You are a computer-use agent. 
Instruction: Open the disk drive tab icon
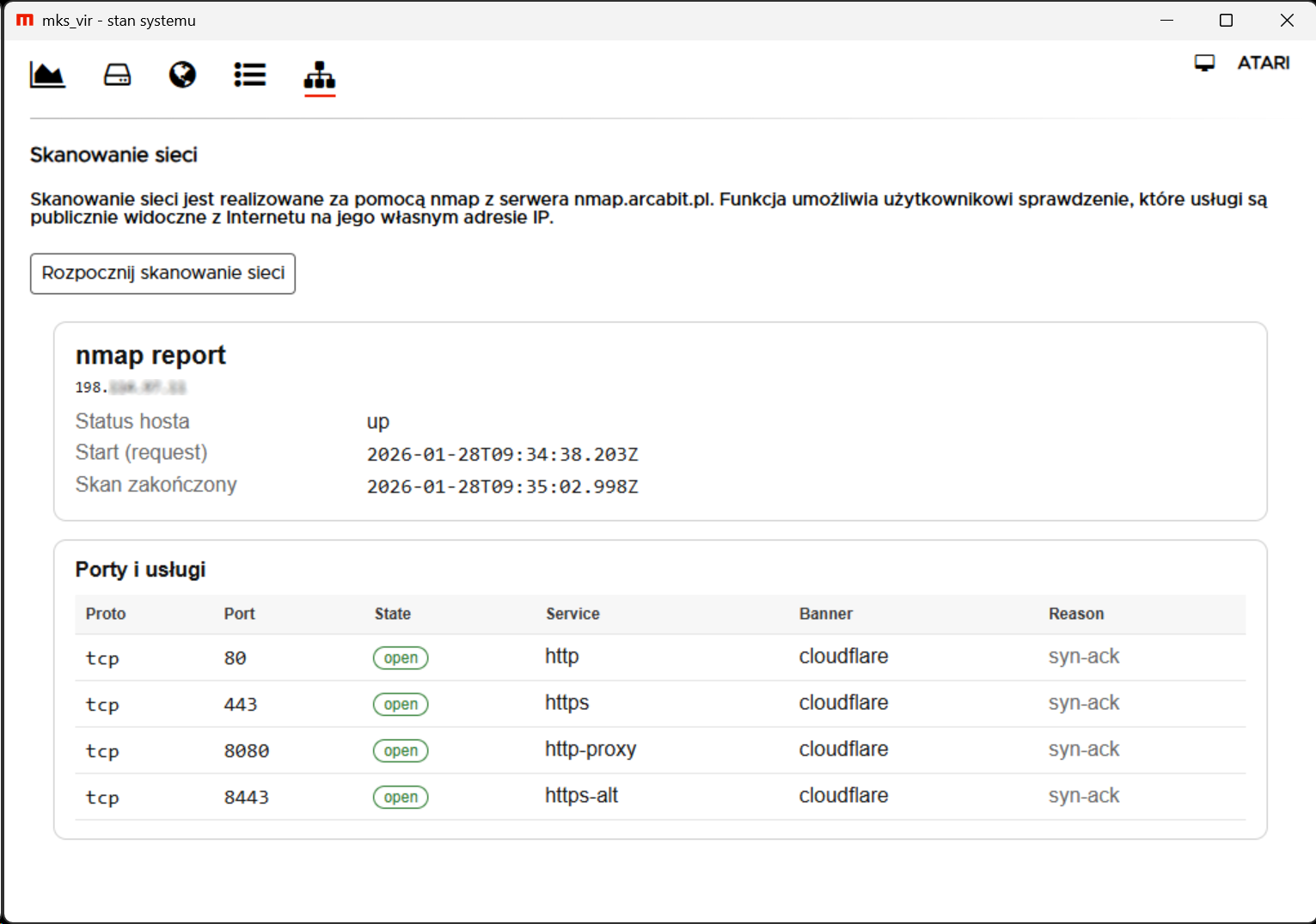click(x=117, y=76)
